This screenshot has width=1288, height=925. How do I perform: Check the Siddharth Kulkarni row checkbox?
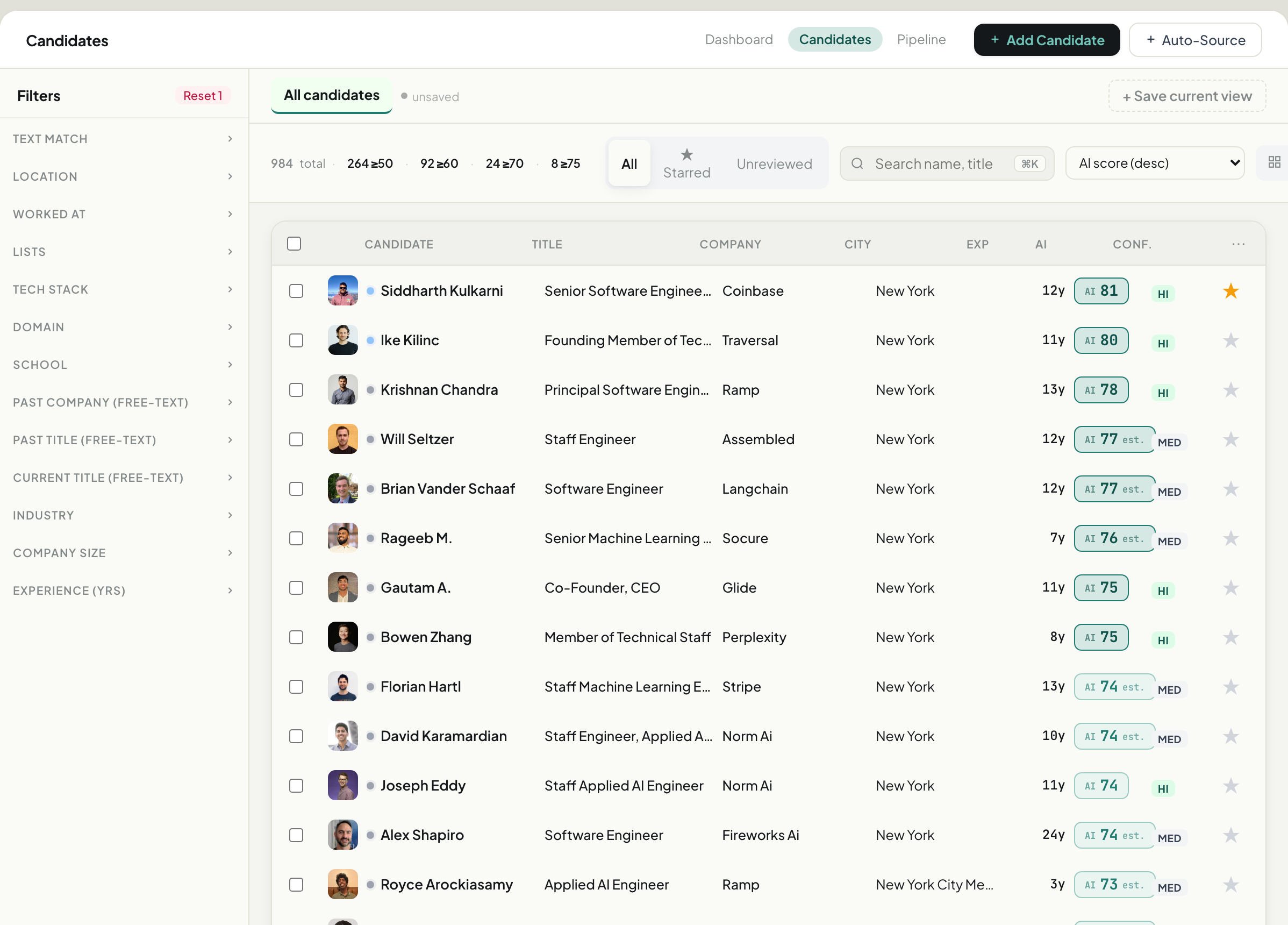(296, 291)
